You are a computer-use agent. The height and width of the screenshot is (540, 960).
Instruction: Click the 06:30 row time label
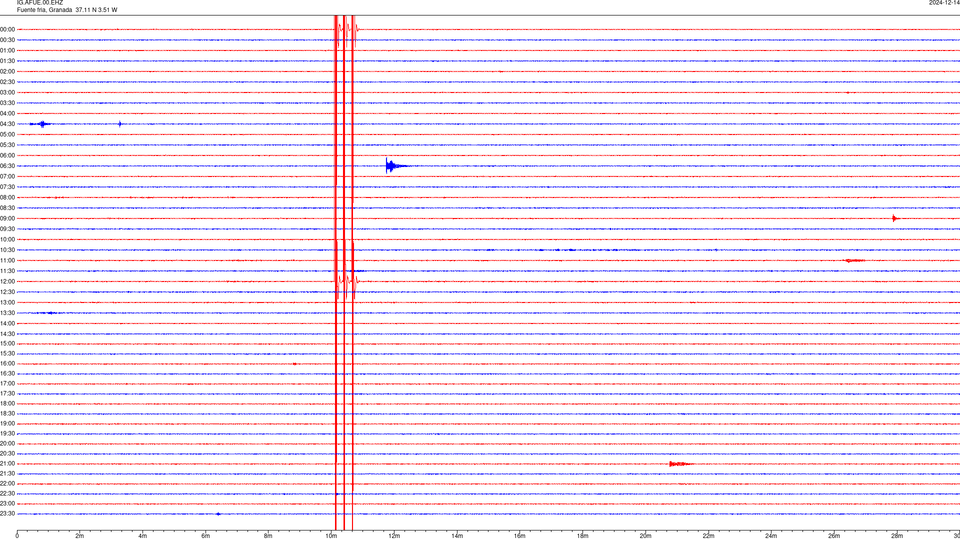(7, 166)
